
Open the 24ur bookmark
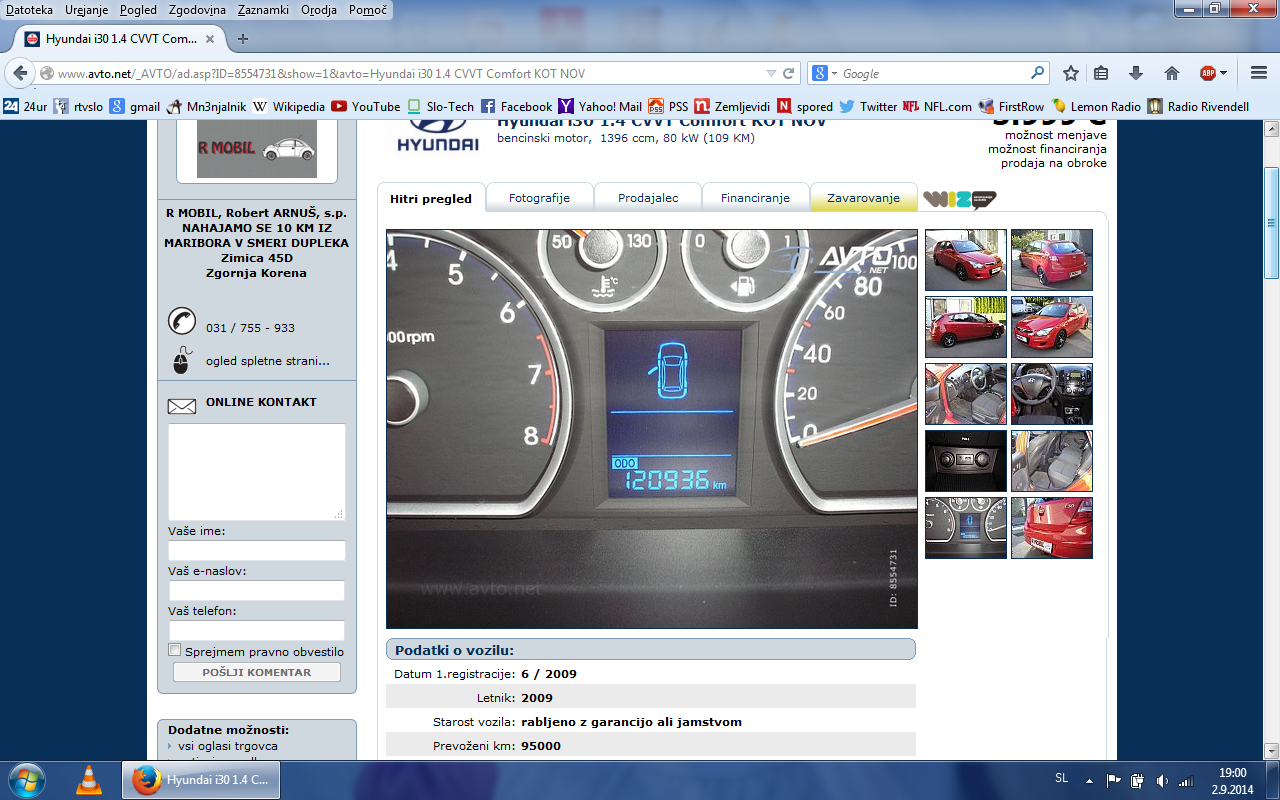(x=25, y=106)
